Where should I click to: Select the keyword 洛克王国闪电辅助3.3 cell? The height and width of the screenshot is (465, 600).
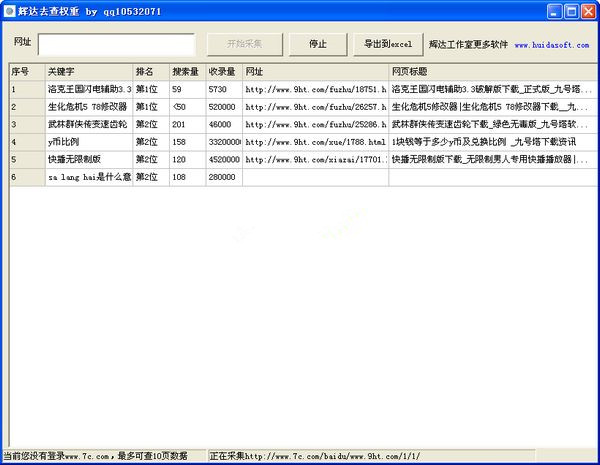89,89
